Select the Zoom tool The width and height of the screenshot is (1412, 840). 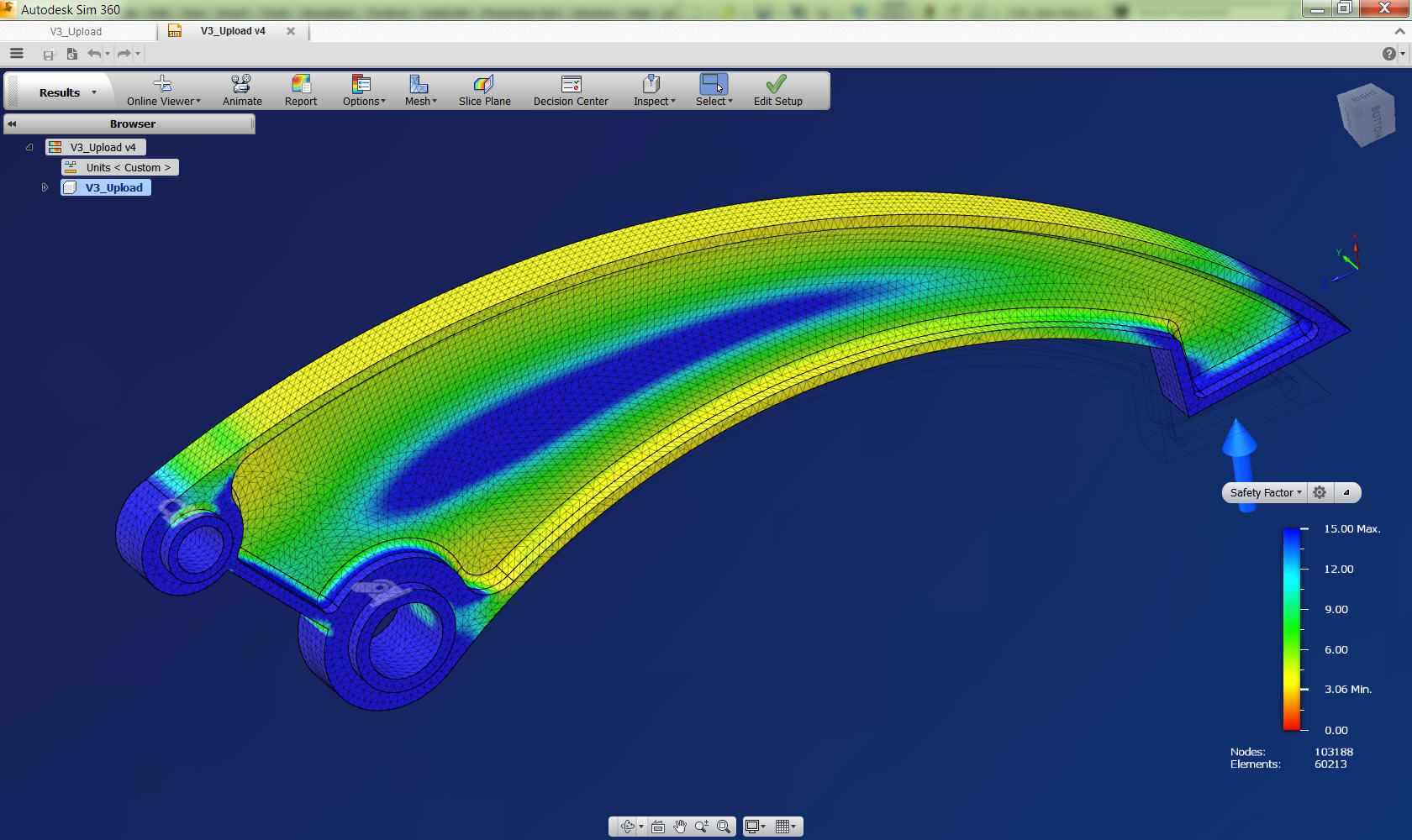click(702, 827)
